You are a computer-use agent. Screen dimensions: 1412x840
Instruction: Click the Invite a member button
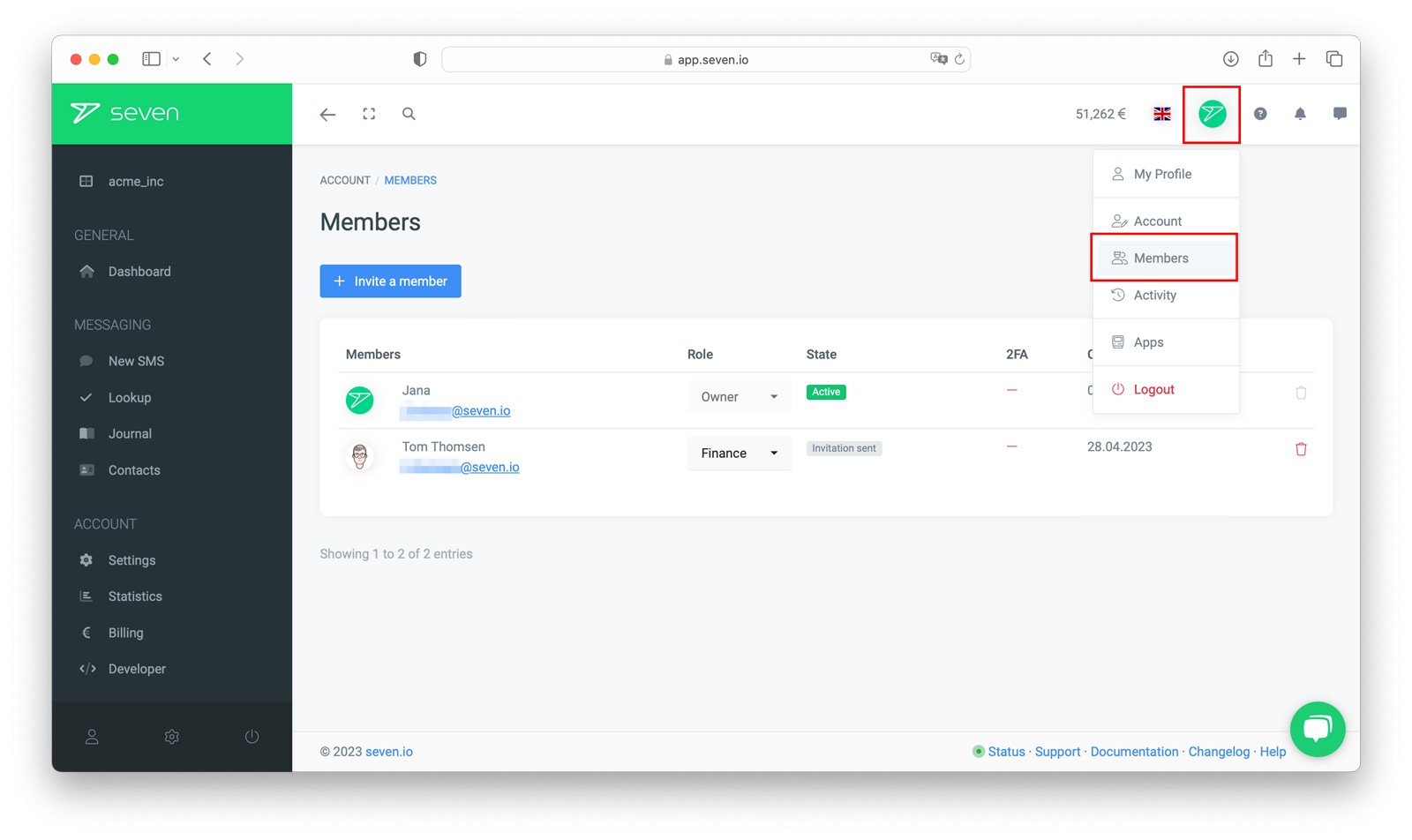click(x=390, y=281)
